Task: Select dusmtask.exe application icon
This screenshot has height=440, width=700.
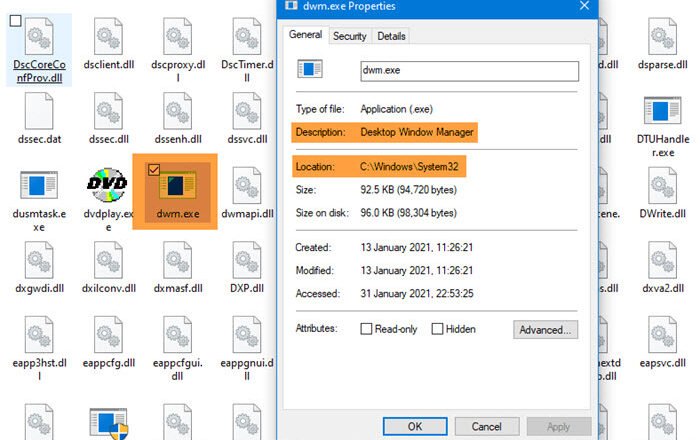Action: pos(39,185)
